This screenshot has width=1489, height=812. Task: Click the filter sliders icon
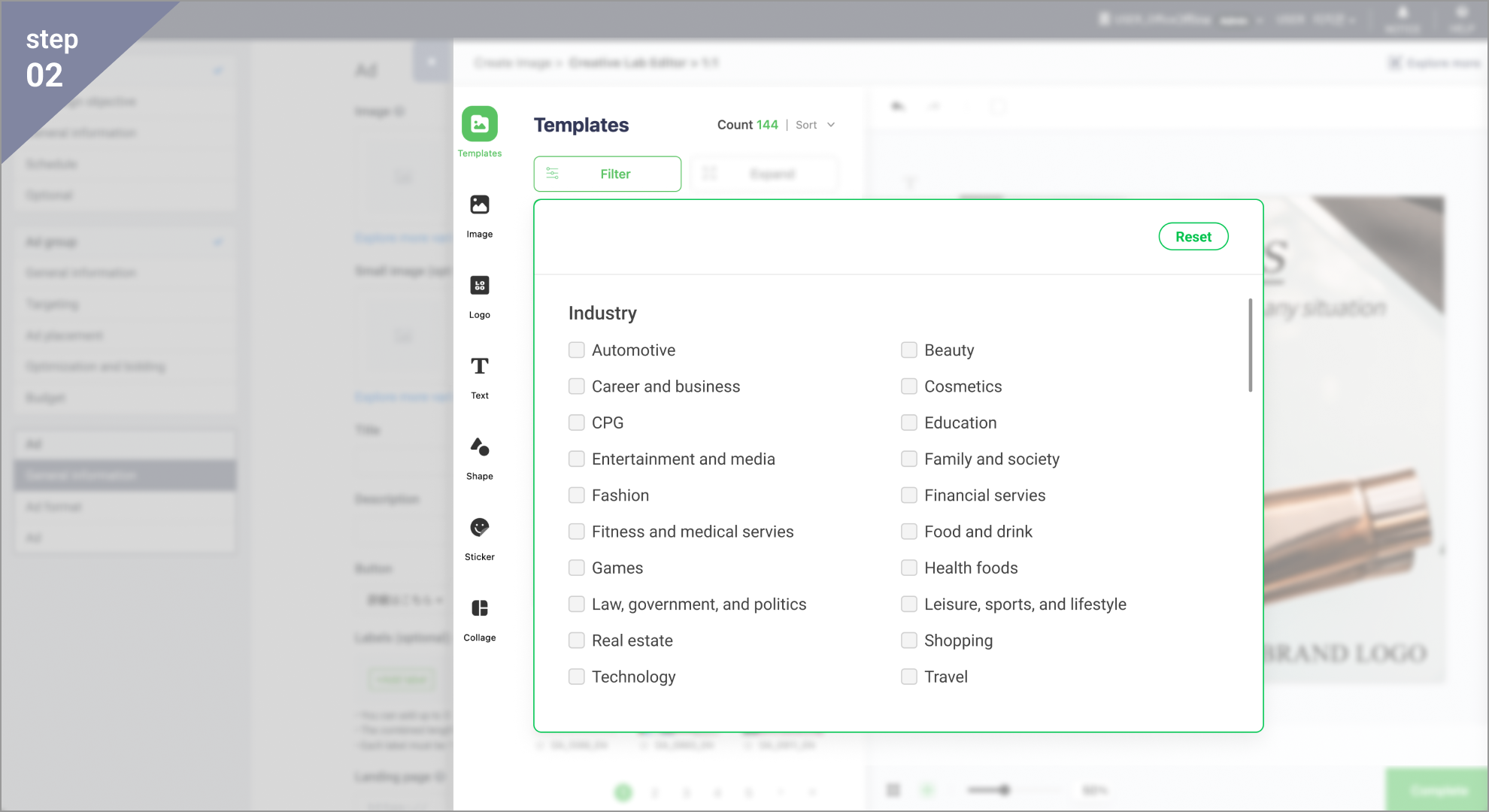point(553,174)
